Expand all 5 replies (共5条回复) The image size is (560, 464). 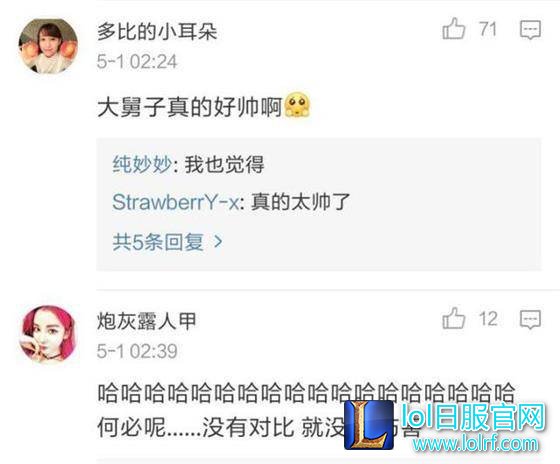click(x=168, y=242)
